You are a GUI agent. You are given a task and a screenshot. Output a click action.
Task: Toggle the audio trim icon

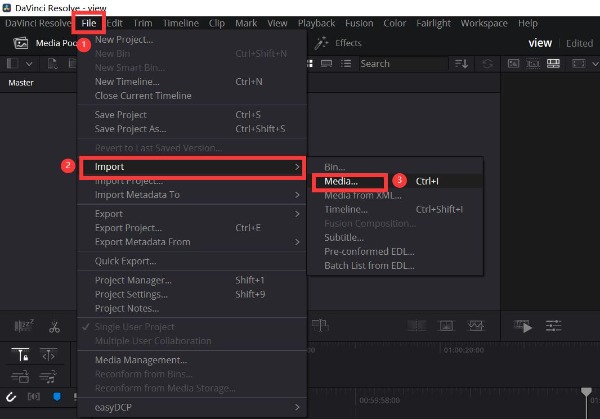click(34, 396)
